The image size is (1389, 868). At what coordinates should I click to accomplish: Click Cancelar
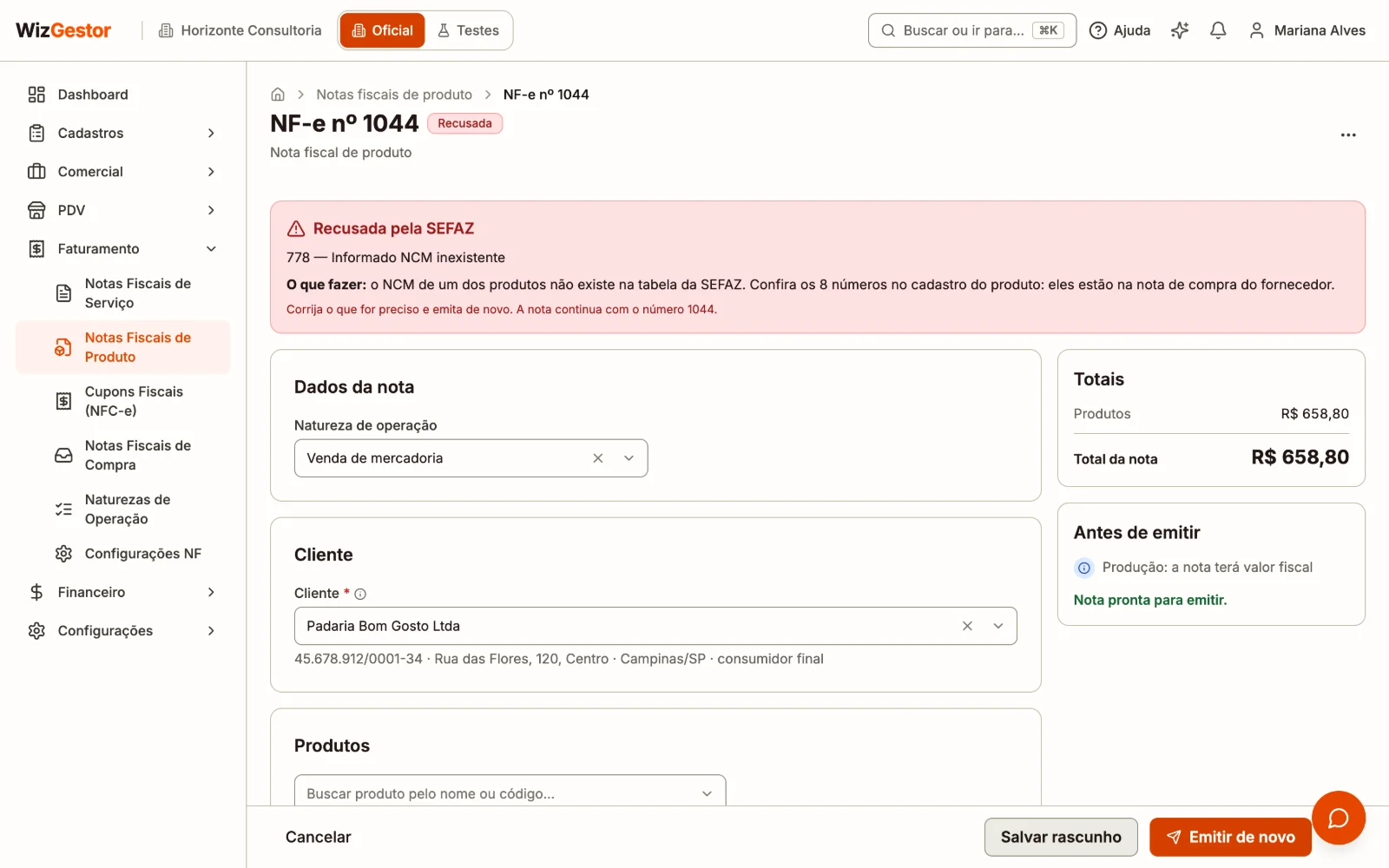click(319, 837)
